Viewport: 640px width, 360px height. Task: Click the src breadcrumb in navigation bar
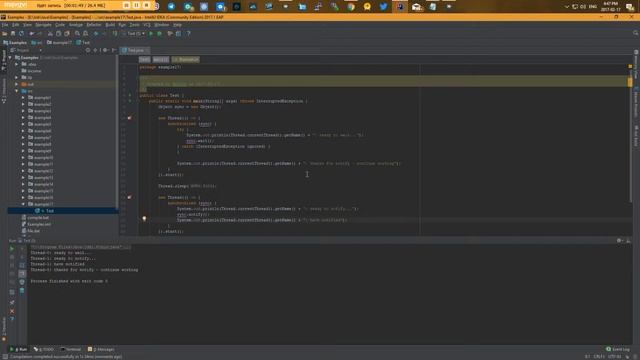pos(37,42)
